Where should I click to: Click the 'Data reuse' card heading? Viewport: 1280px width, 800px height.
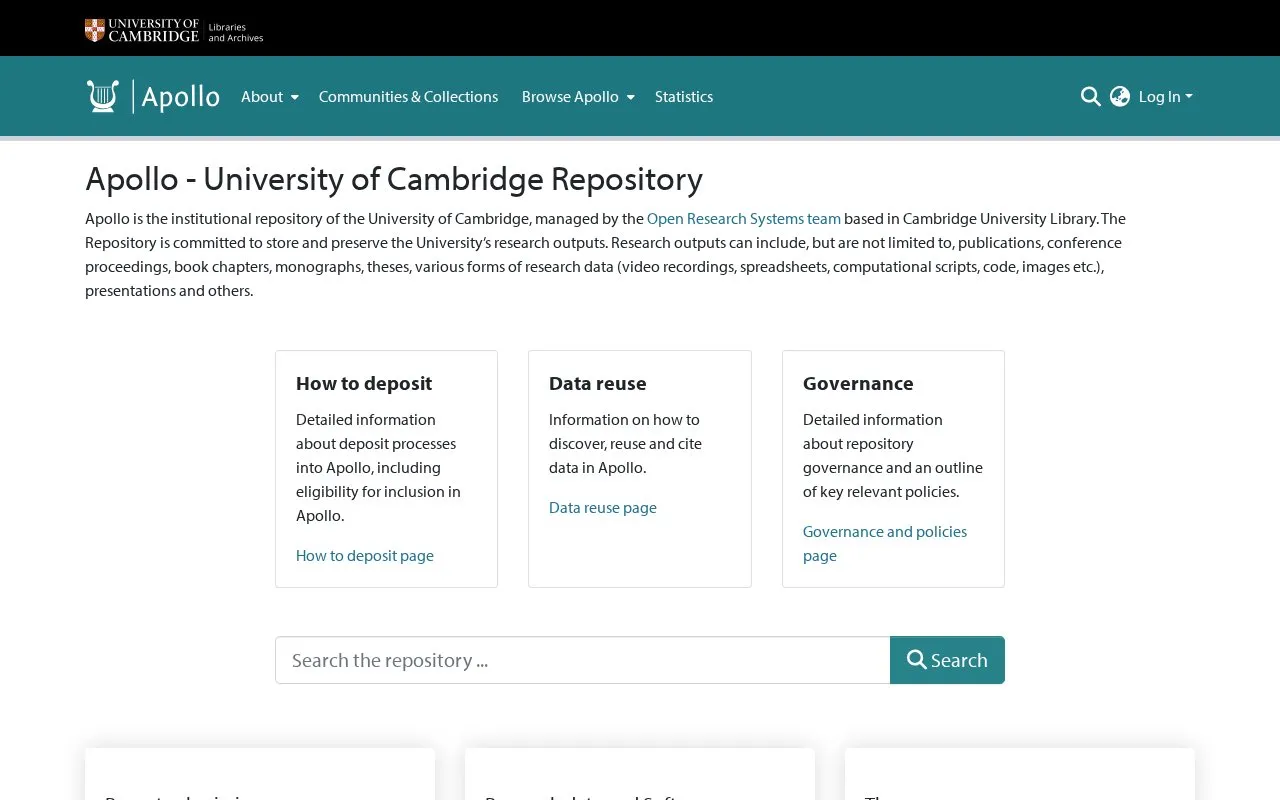(x=598, y=383)
